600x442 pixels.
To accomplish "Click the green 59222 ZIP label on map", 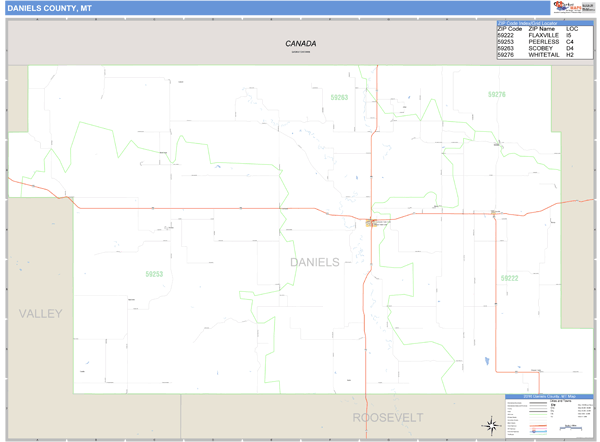I will click(510, 278).
